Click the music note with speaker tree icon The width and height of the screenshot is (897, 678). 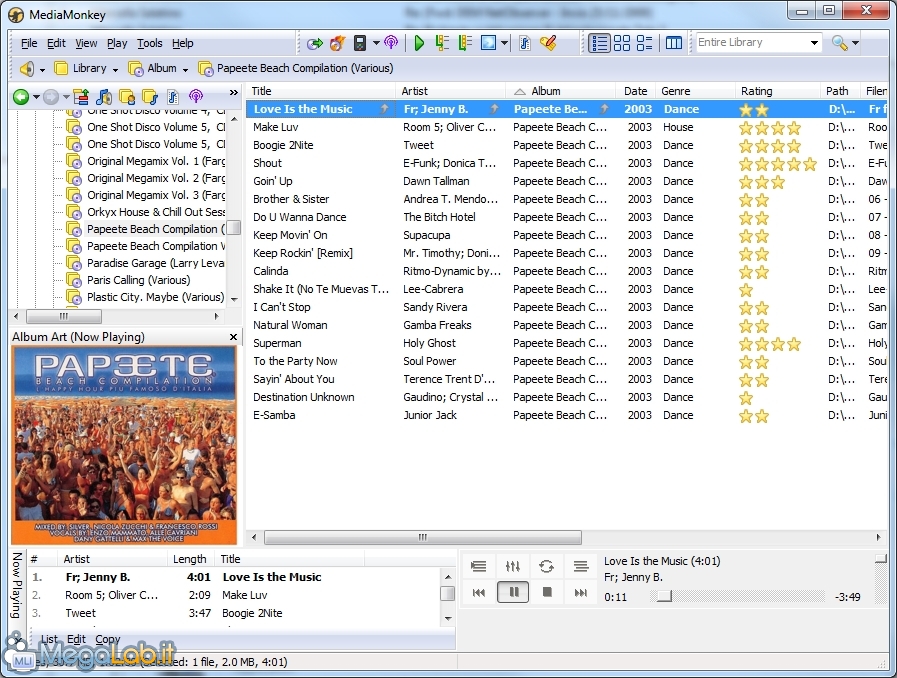104,97
